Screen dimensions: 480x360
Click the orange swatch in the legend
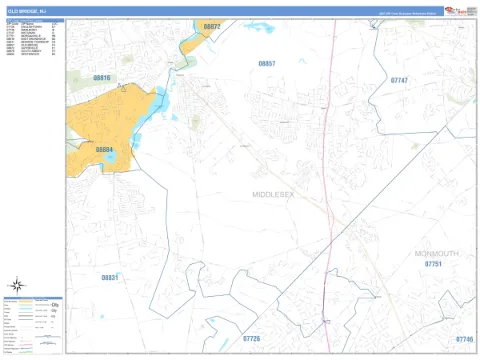pyautogui.click(x=25, y=301)
